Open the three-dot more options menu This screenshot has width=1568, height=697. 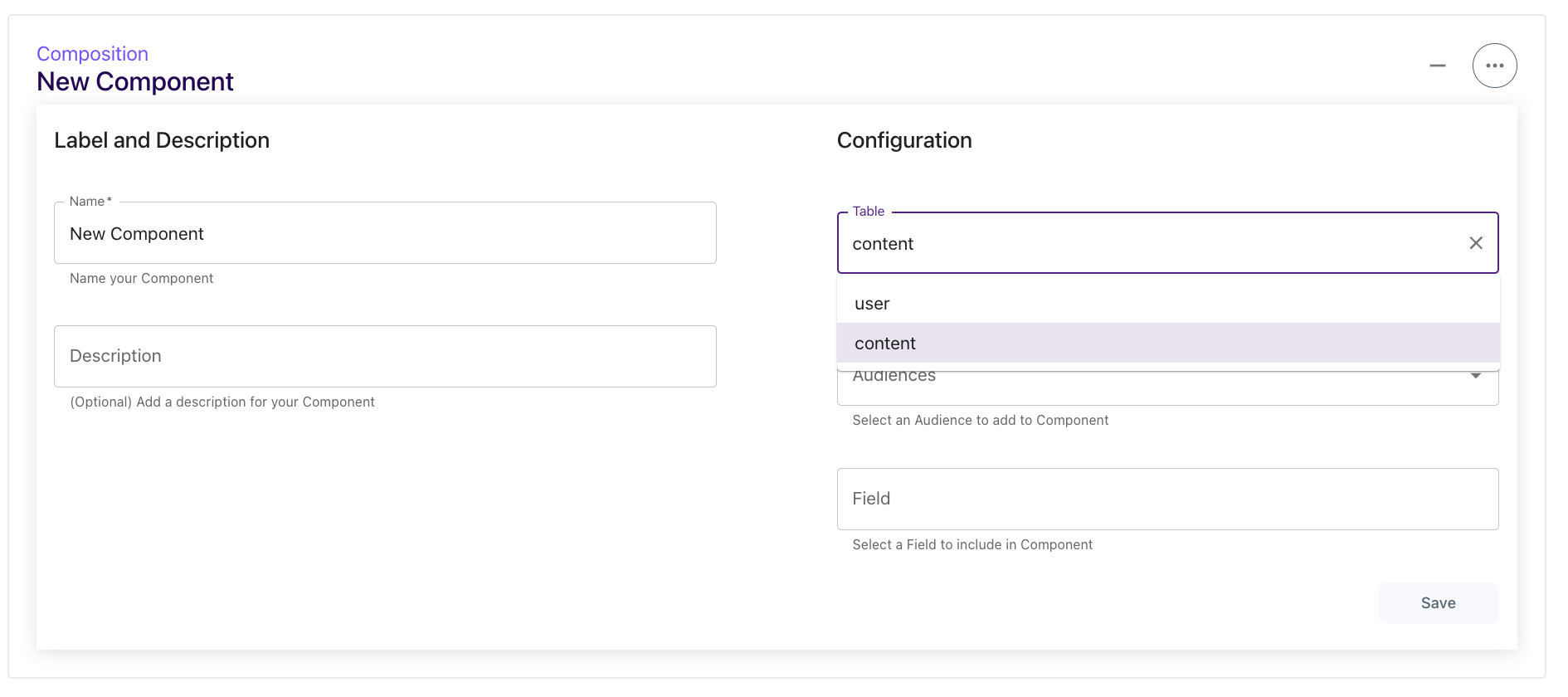(x=1494, y=66)
